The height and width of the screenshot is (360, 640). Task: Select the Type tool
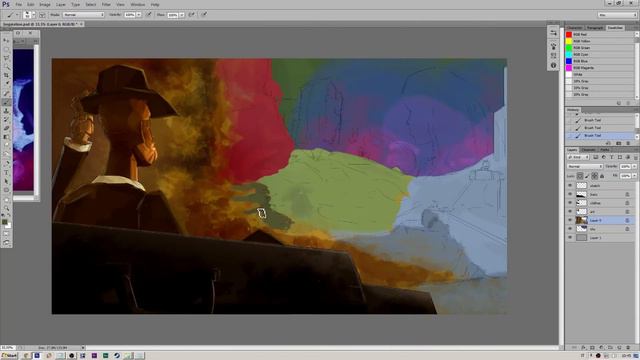click(x=6, y=173)
